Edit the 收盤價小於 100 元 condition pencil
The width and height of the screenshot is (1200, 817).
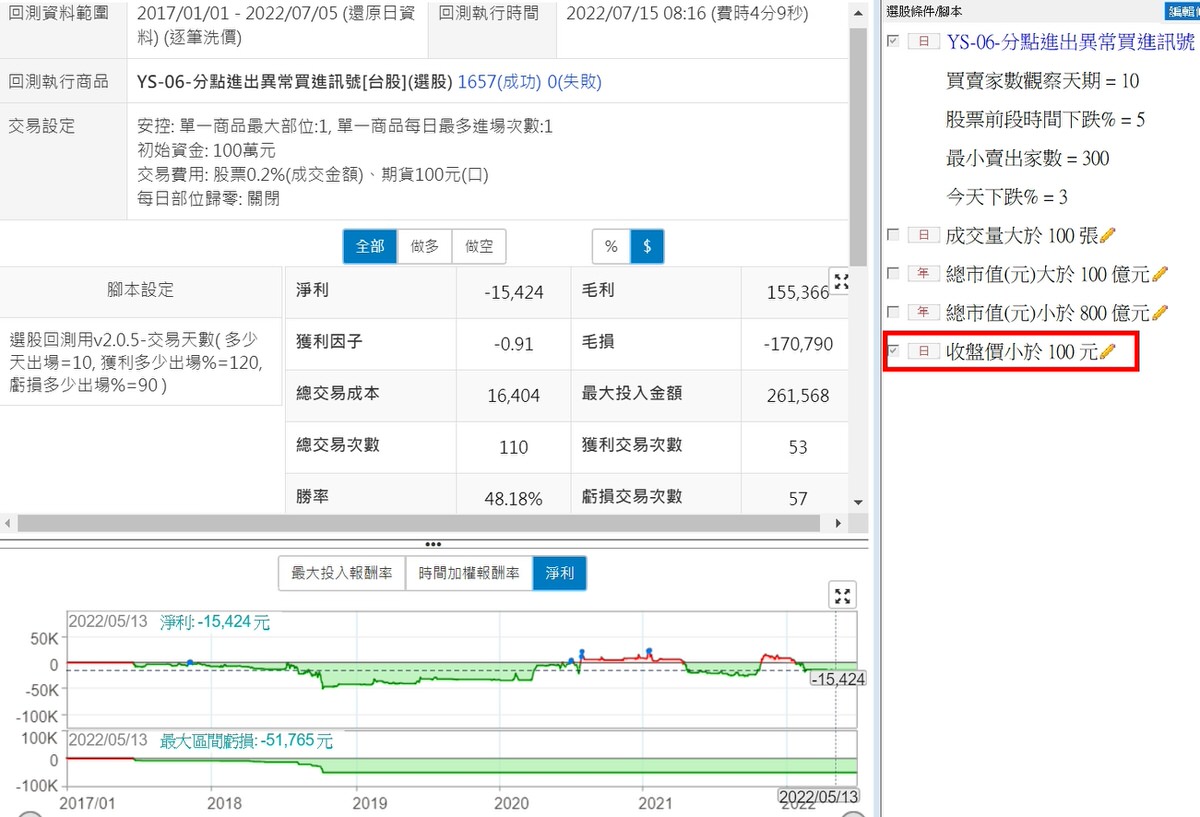coord(1107,352)
